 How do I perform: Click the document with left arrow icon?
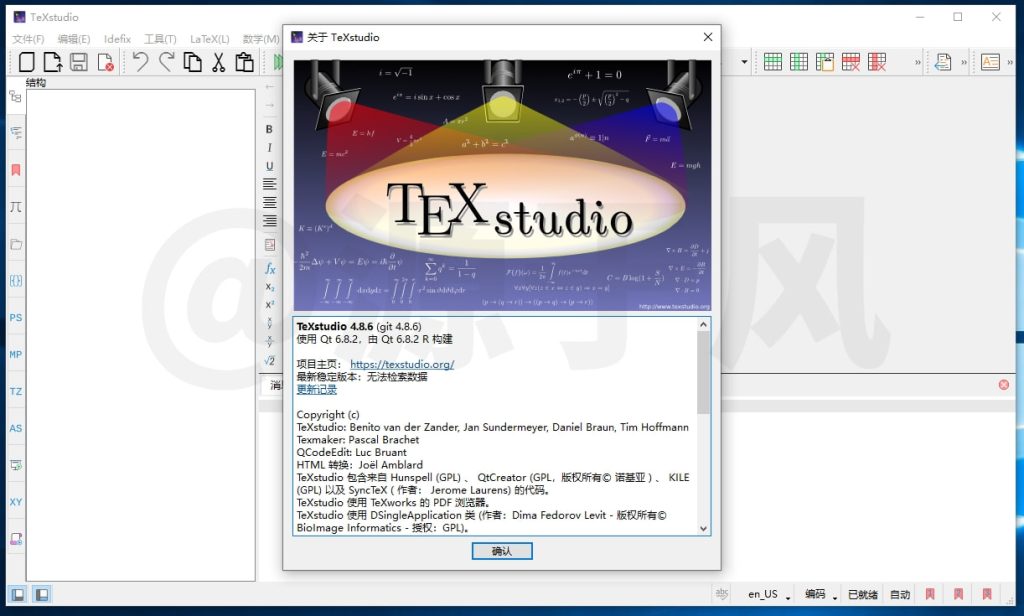[942, 62]
